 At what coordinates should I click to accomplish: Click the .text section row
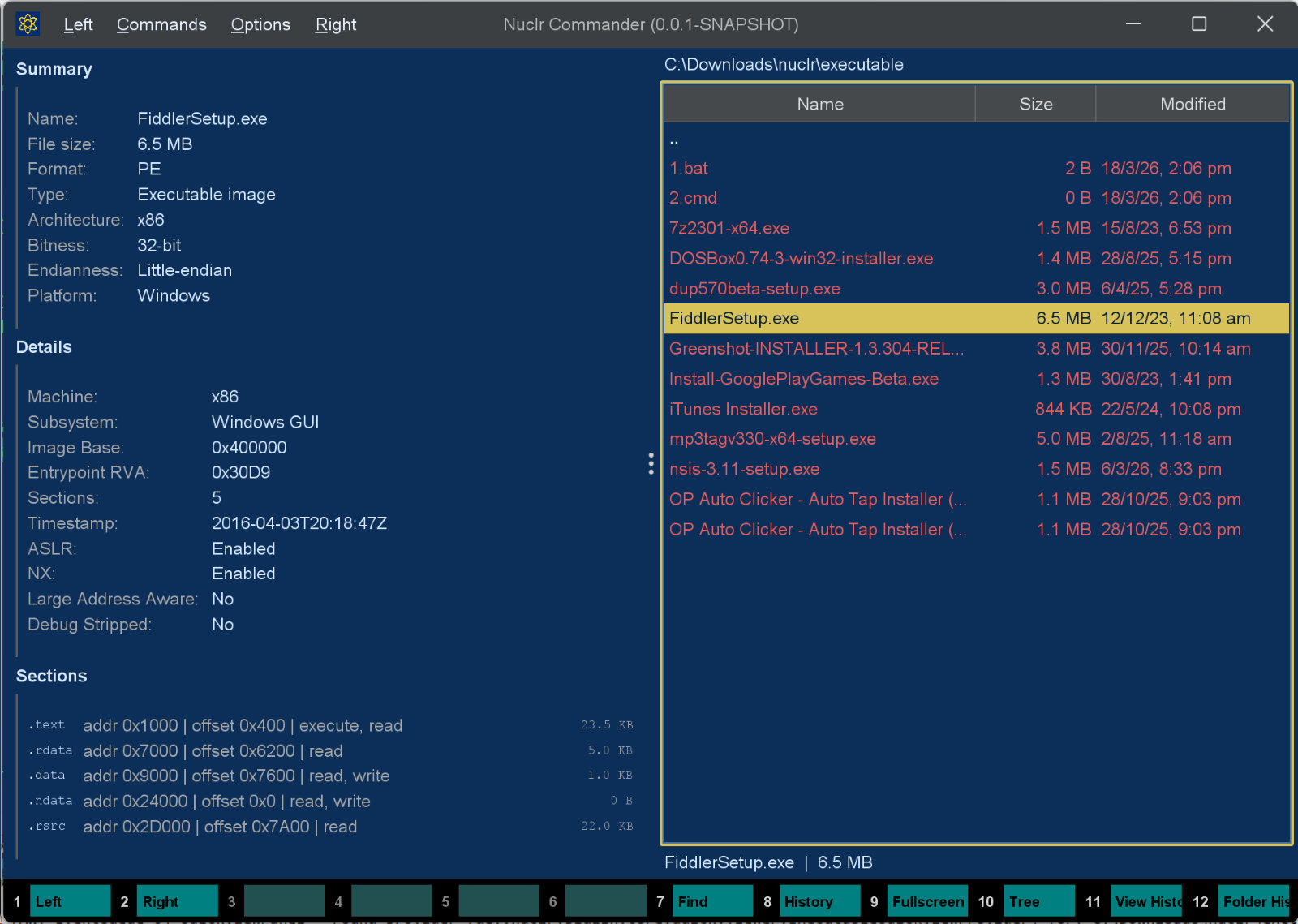coord(331,725)
